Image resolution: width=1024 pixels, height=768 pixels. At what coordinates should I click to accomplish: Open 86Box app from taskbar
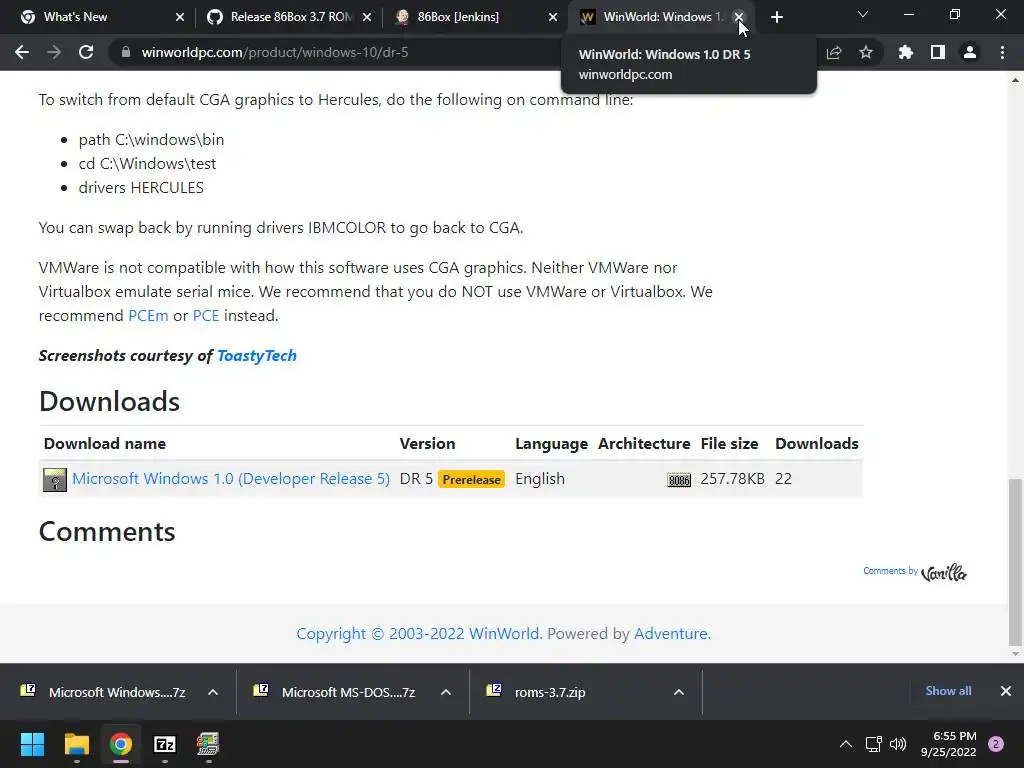pyautogui.click(x=208, y=744)
